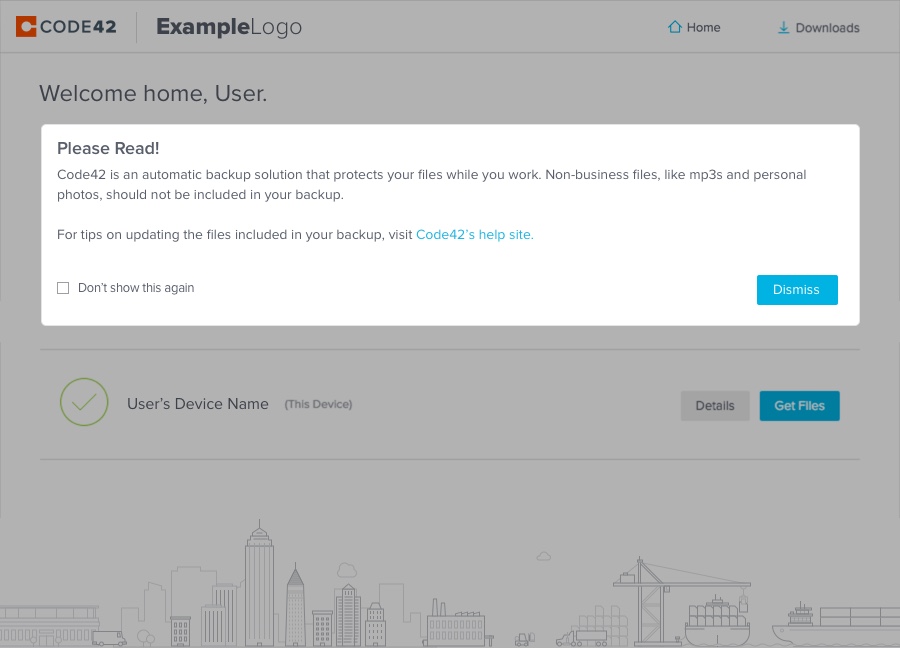
Task: Click the "Please Read!" dialog title
Action: point(107,148)
